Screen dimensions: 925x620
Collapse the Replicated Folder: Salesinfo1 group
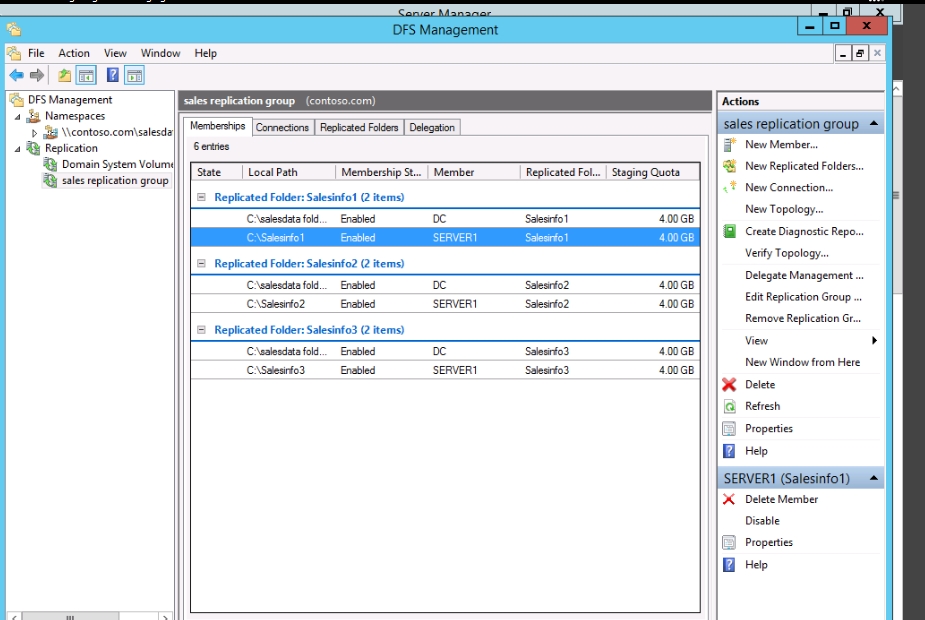pos(202,198)
